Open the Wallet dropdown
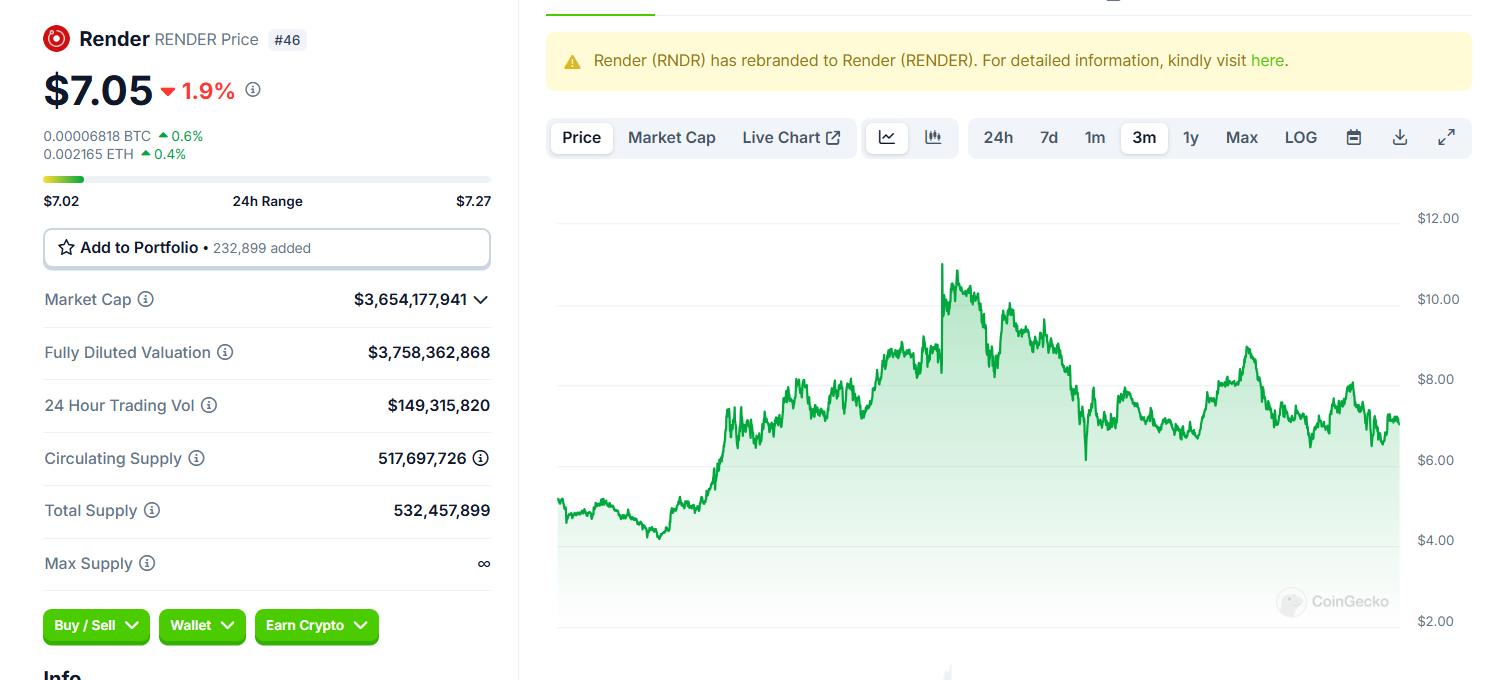The width and height of the screenshot is (1492, 680). [x=202, y=626]
